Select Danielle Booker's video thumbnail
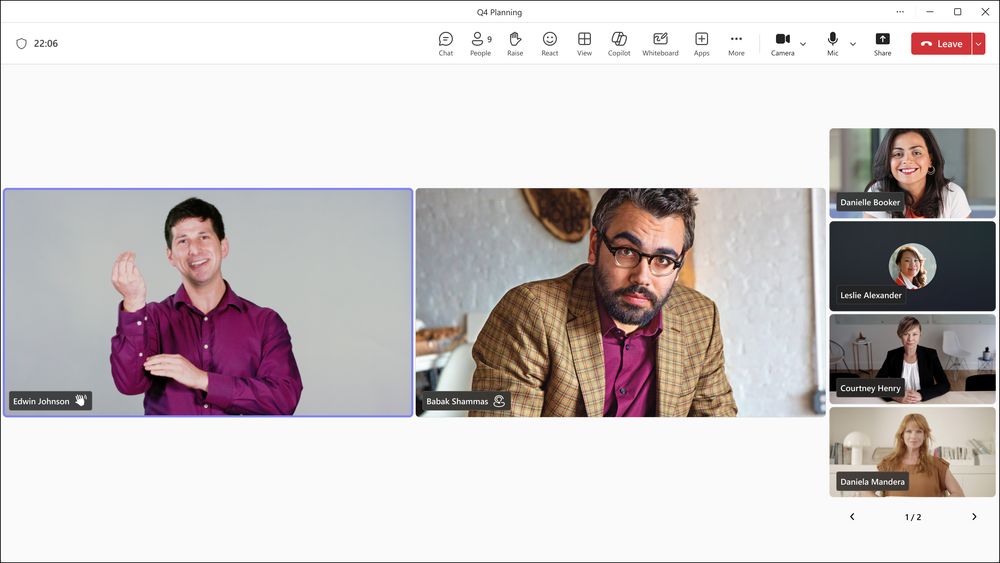 [x=912, y=173]
